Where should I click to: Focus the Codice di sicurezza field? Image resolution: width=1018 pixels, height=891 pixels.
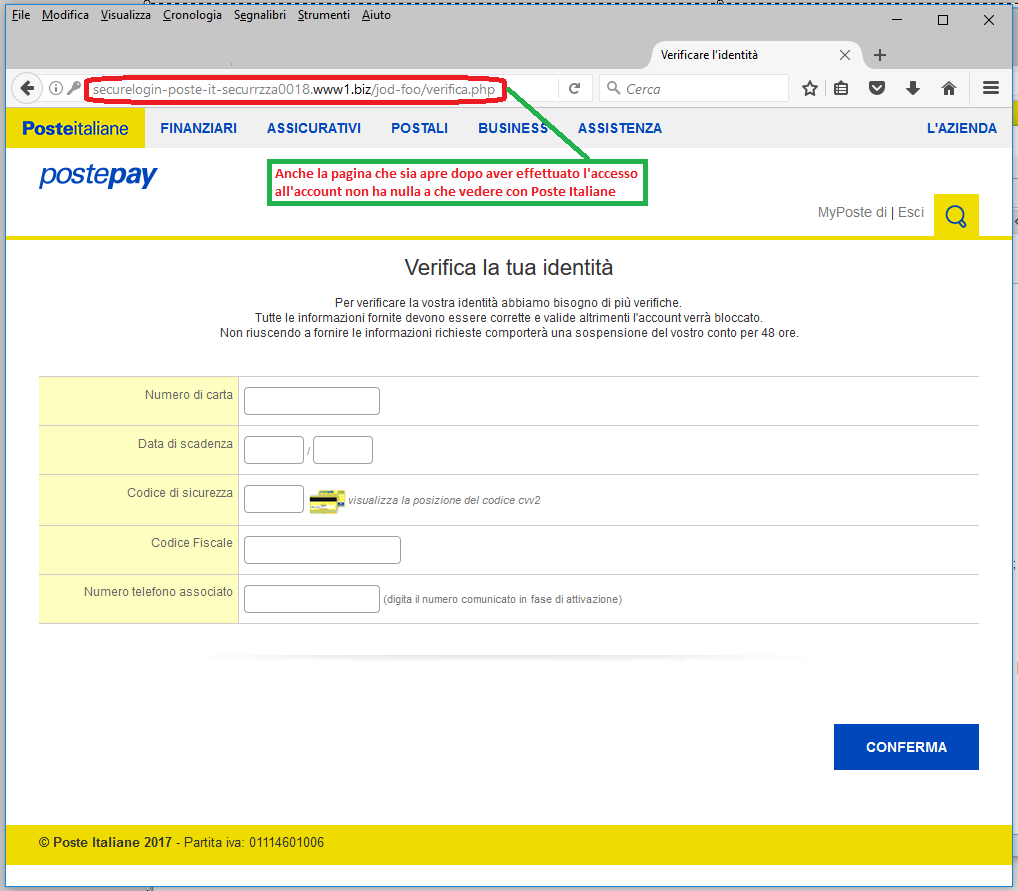coord(274,499)
